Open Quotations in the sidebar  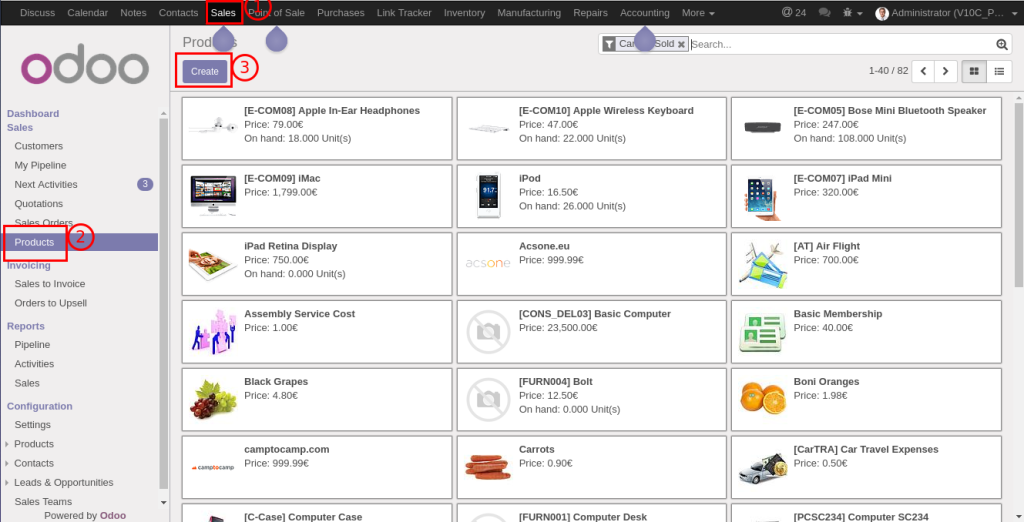[x=39, y=204]
